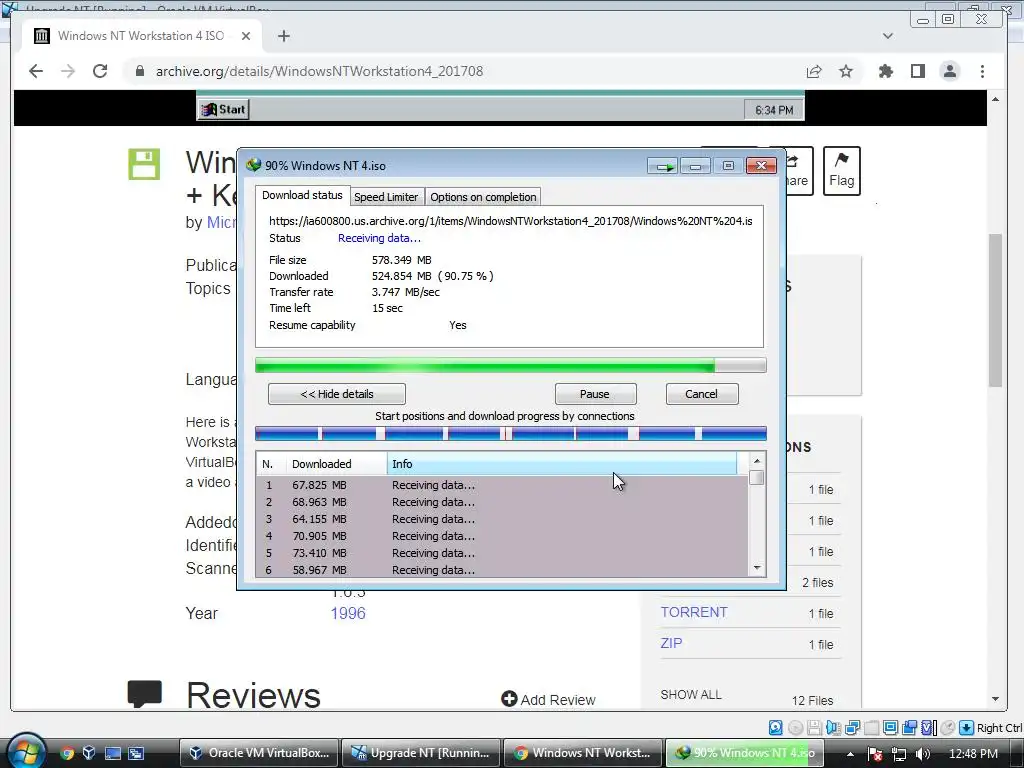This screenshot has height=768, width=1024.
Task: Click the connections list scroll down arrow
Action: [757, 568]
